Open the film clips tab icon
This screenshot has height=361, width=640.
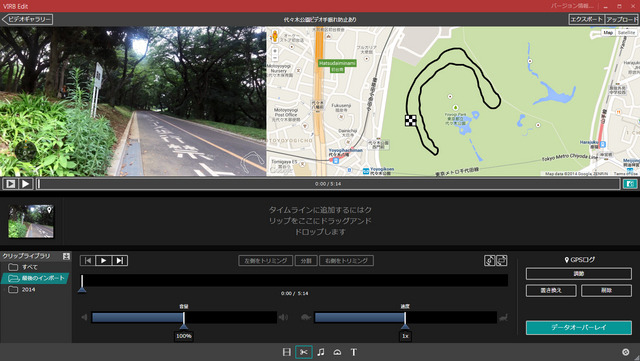[287, 352]
